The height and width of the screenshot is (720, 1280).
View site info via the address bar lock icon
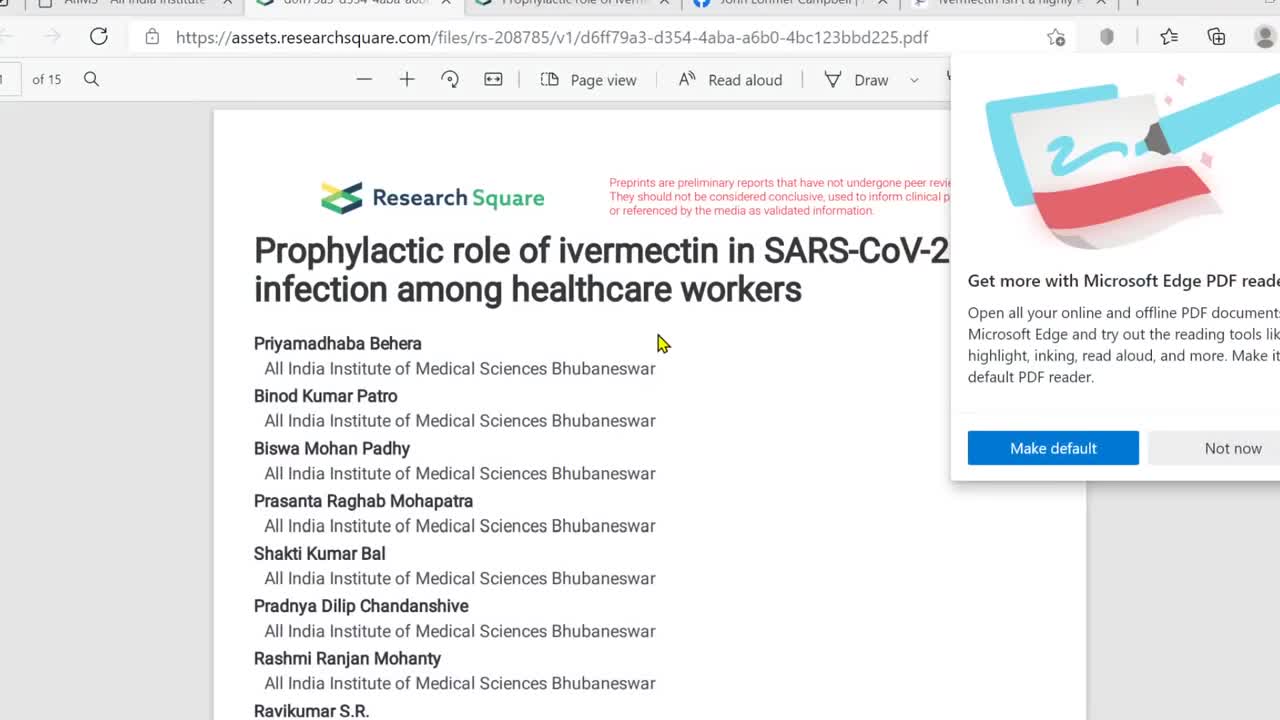point(152,37)
